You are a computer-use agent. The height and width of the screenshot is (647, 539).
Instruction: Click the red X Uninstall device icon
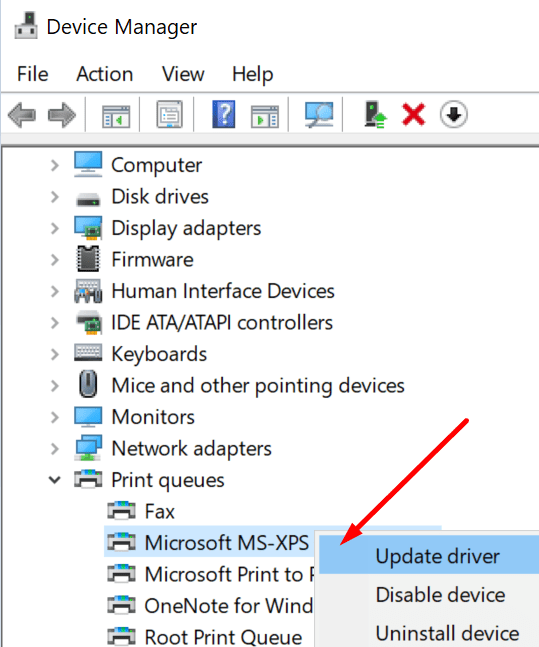point(414,115)
